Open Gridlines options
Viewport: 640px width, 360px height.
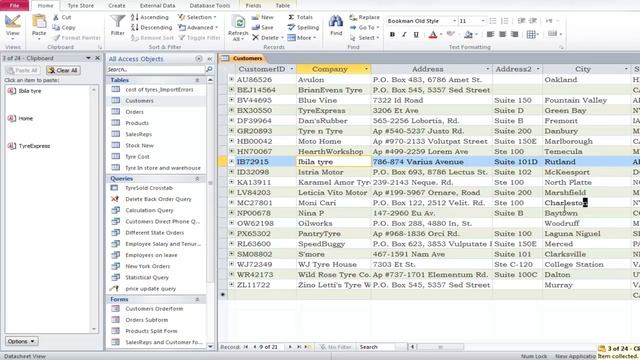tap(532, 34)
